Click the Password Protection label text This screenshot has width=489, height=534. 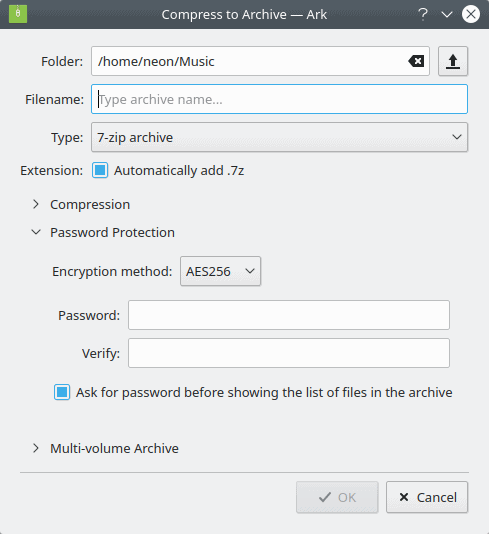pyautogui.click(x=112, y=233)
